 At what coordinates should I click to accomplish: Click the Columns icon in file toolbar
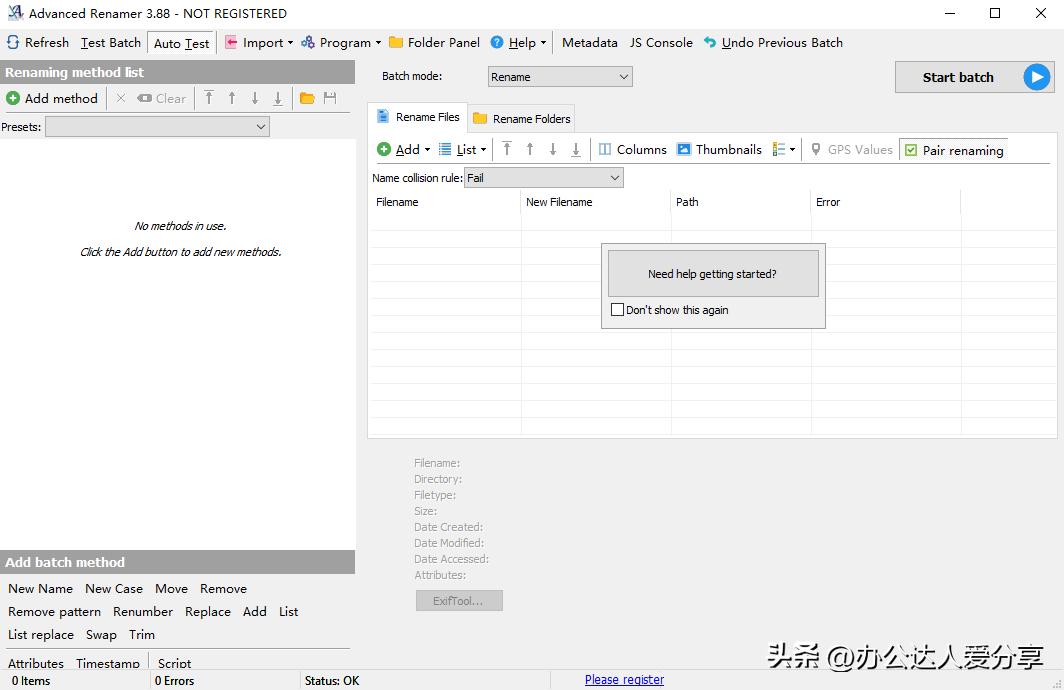coord(605,150)
